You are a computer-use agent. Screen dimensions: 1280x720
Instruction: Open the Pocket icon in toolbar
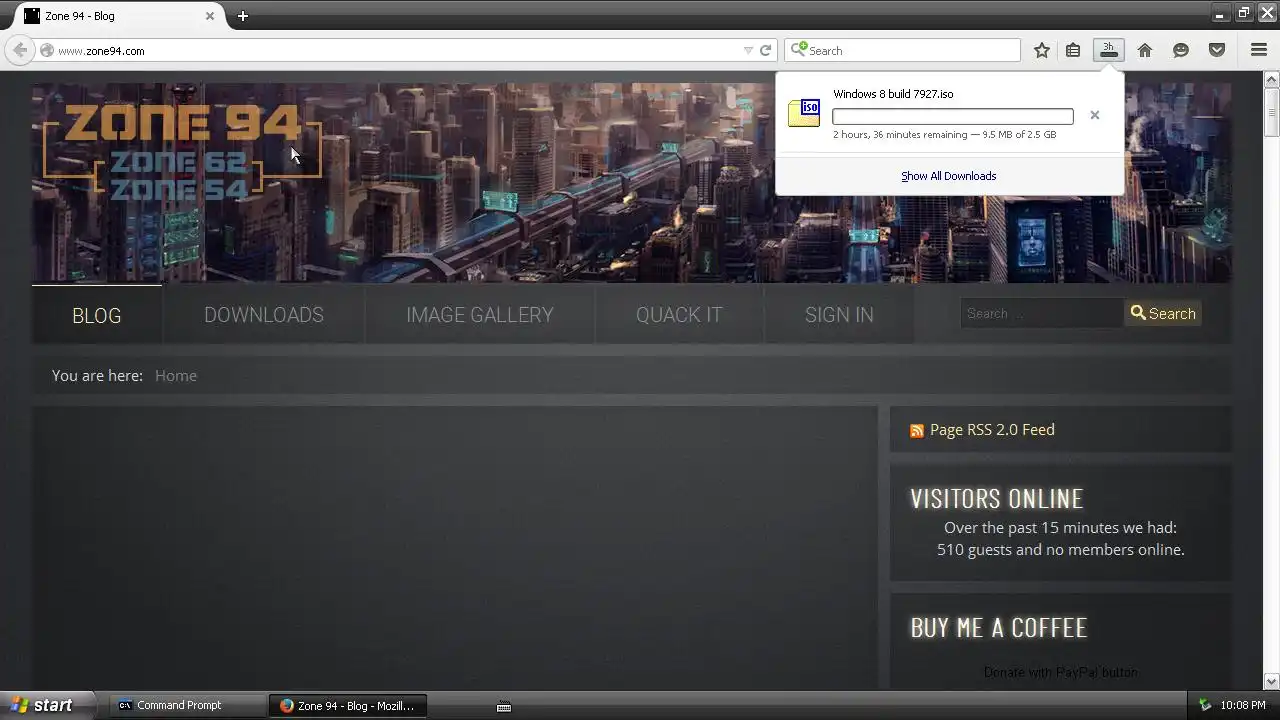[x=1217, y=50]
